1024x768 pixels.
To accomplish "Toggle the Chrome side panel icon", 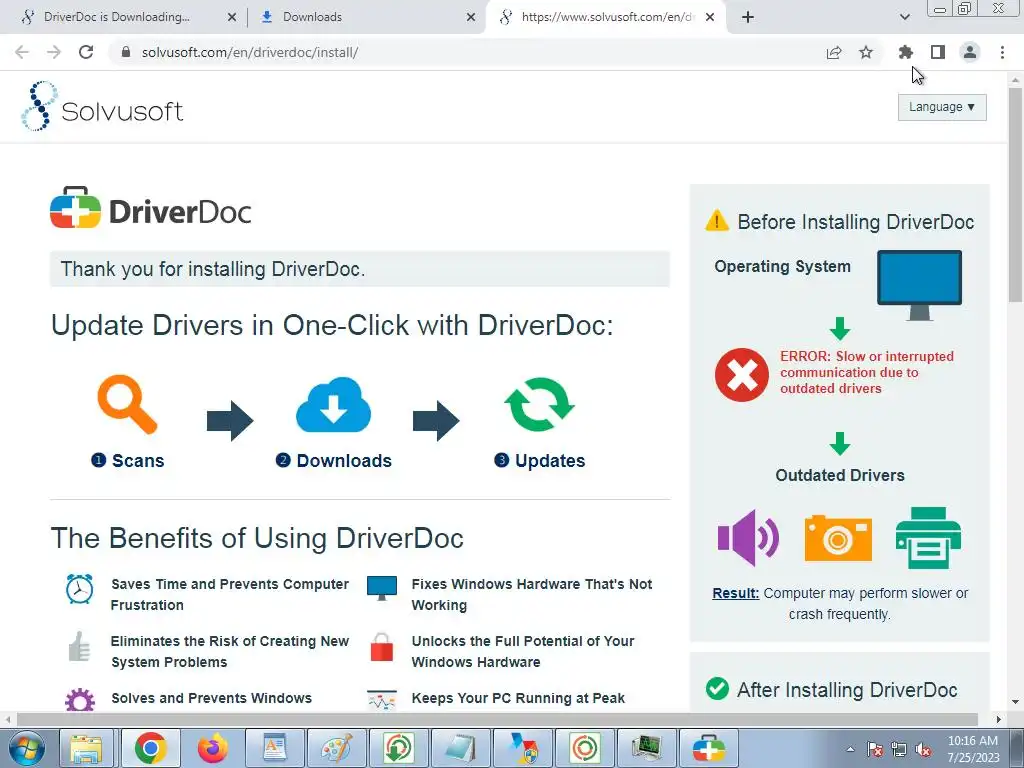I will pyautogui.click(x=938, y=52).
